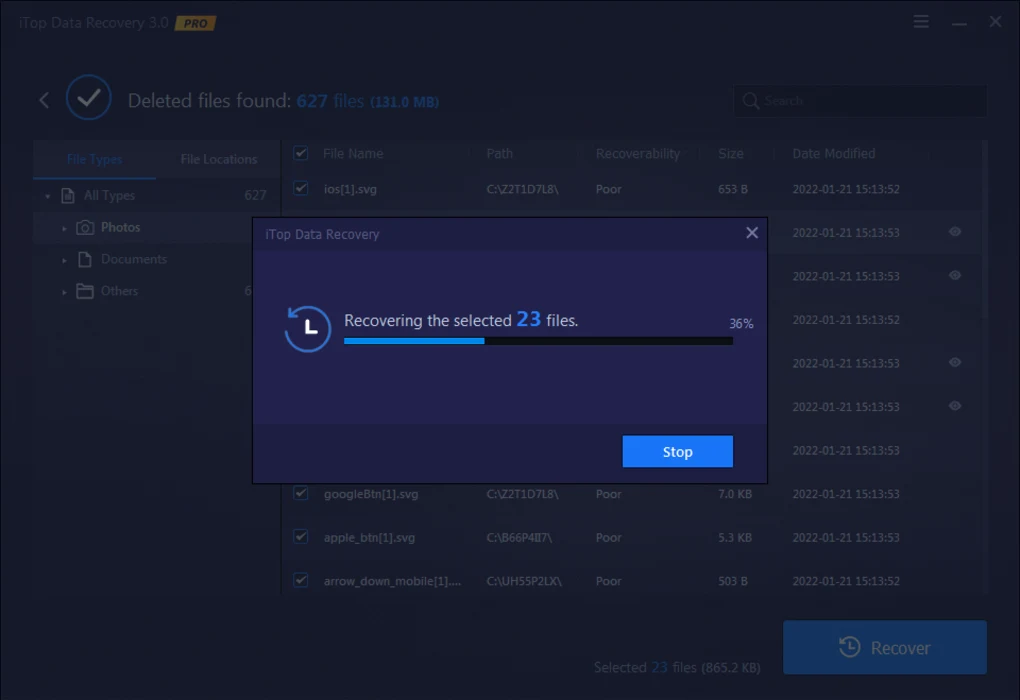Screen dimensions: 1020x700
Task: Open the hamburger menu icon
Action: [921, 22]
